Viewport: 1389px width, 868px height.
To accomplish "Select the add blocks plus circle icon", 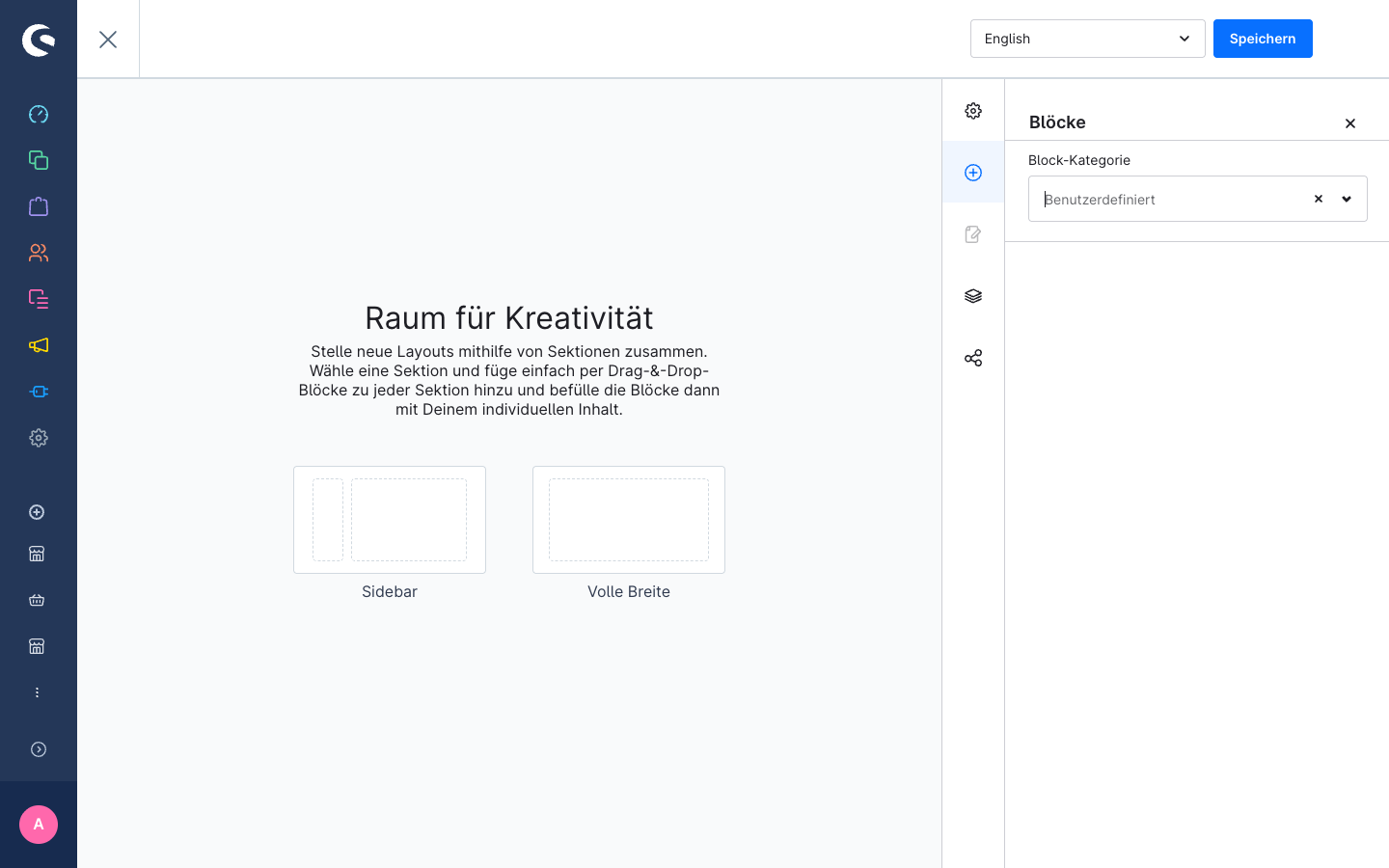I will tap(973, 173).
